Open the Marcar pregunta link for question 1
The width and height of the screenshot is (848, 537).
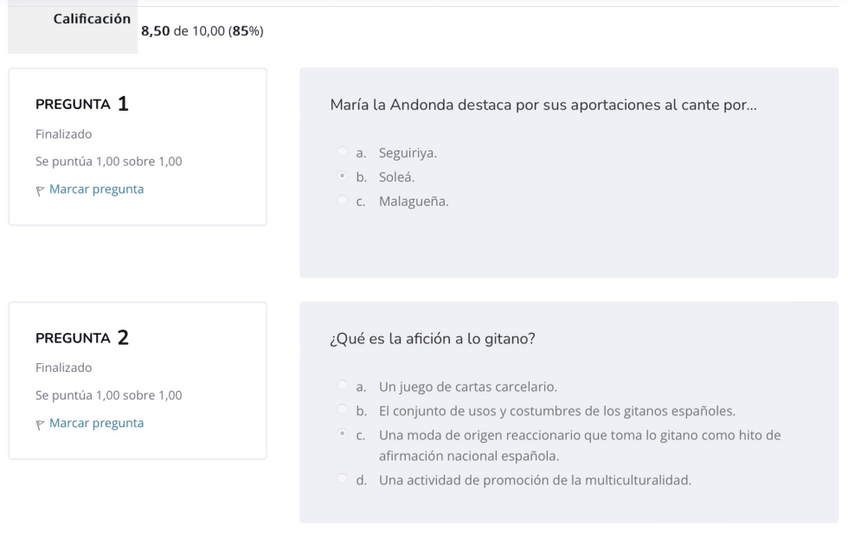(96, 189)
